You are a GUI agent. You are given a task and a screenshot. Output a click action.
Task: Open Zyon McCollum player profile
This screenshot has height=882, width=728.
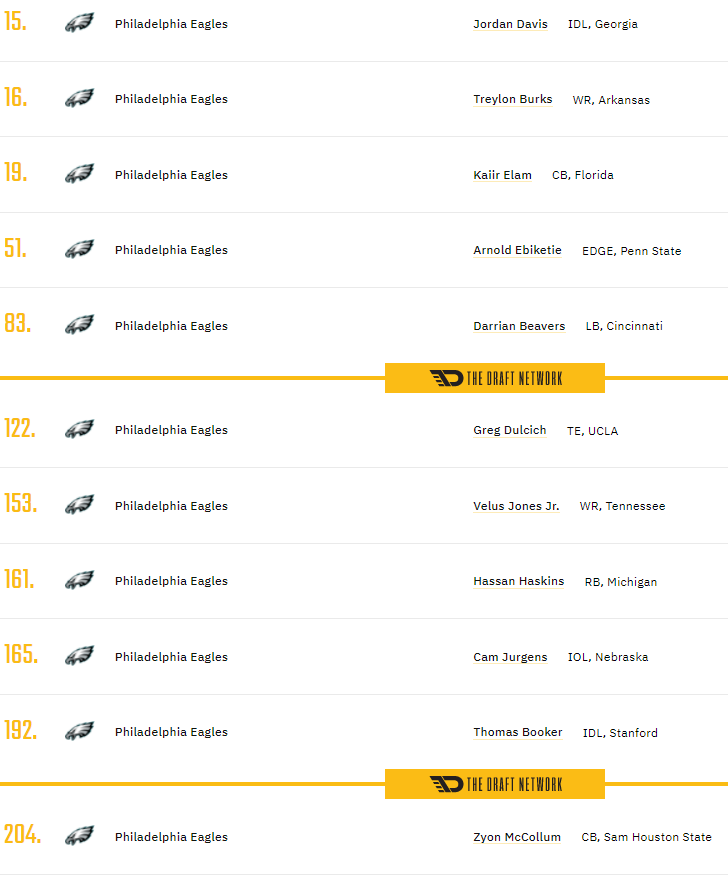tap(517, 837)
